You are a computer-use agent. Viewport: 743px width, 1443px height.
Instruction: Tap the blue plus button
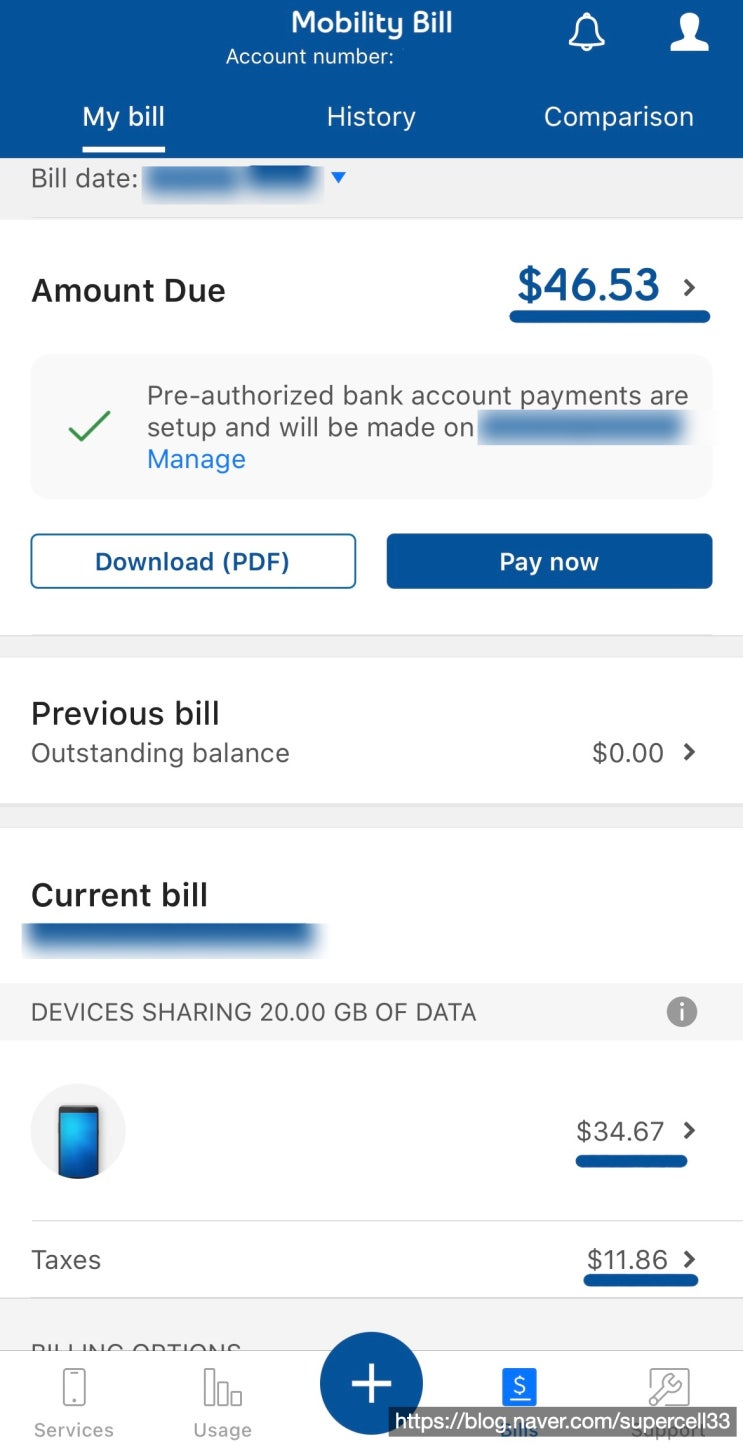coord(371,1384)
